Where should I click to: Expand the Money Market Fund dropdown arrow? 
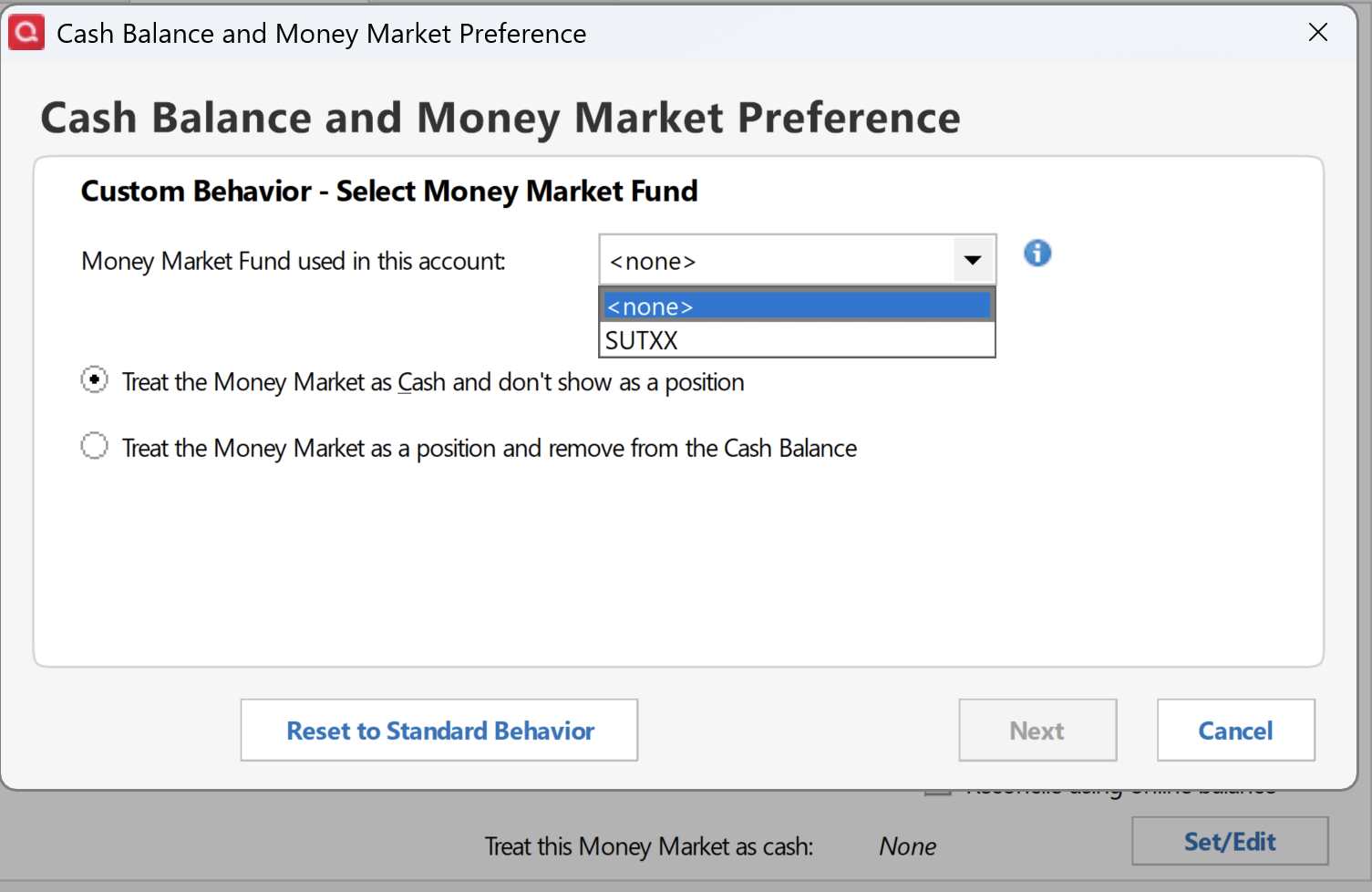click(973, 261)
